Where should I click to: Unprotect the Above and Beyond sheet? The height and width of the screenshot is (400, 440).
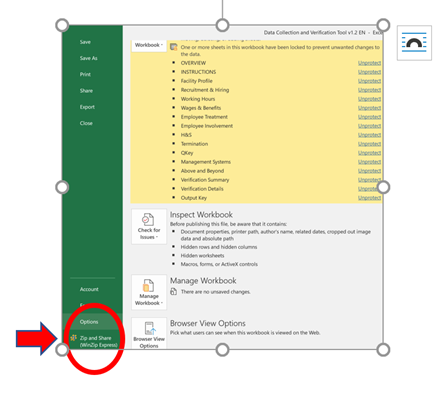point(369,171)
